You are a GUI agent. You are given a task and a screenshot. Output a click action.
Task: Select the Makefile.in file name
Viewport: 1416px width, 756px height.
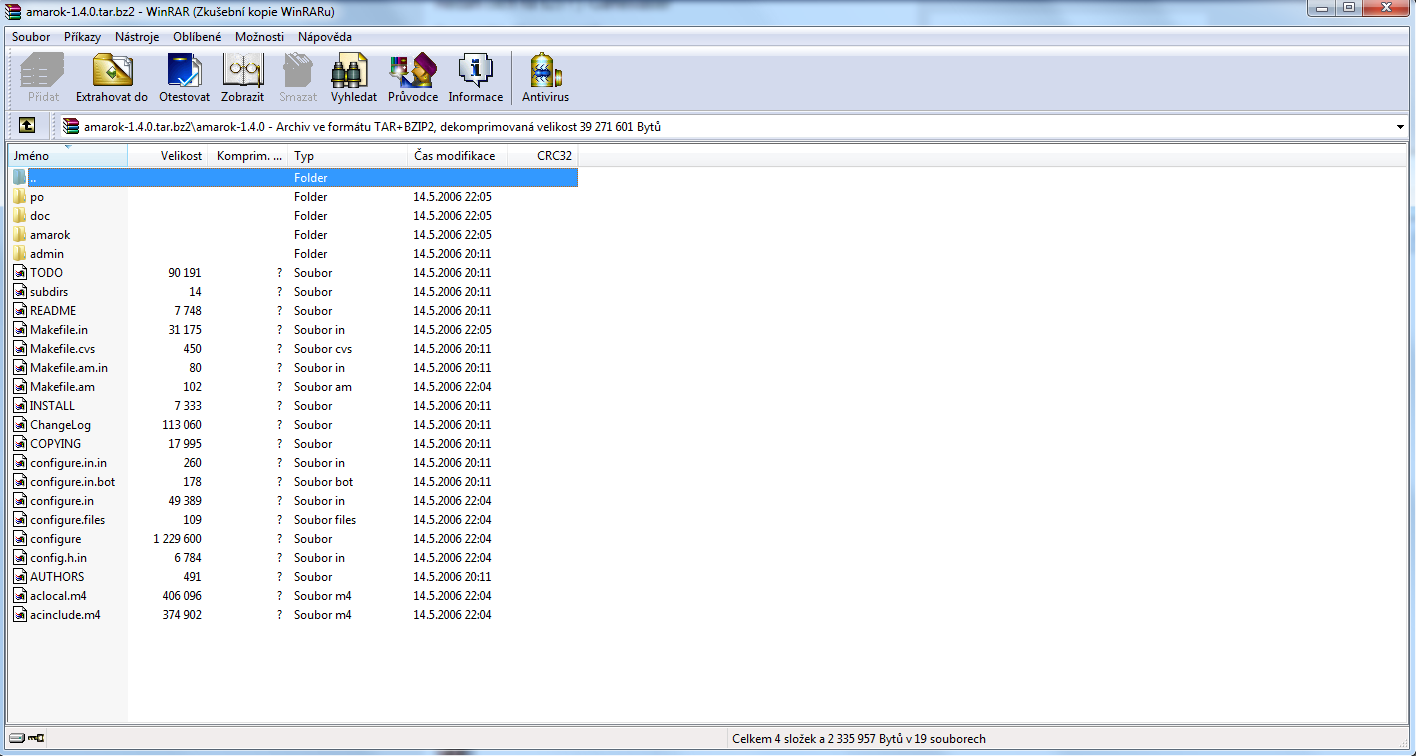tap(59, 330)
